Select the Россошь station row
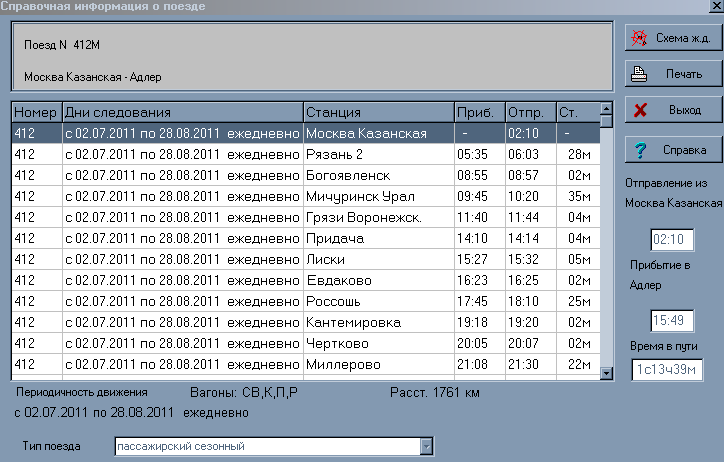 coord(306,301)
